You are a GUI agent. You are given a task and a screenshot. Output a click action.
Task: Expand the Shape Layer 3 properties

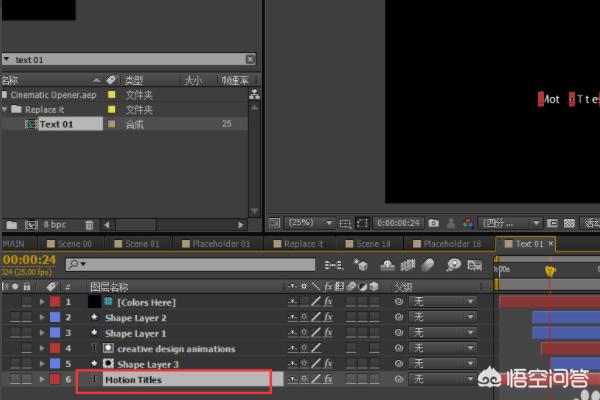(x=42, y=364)
